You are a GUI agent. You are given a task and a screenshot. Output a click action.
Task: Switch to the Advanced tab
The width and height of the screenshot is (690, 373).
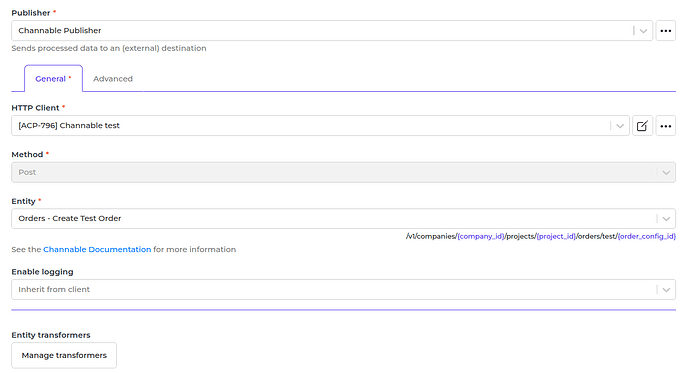point(113,79)
